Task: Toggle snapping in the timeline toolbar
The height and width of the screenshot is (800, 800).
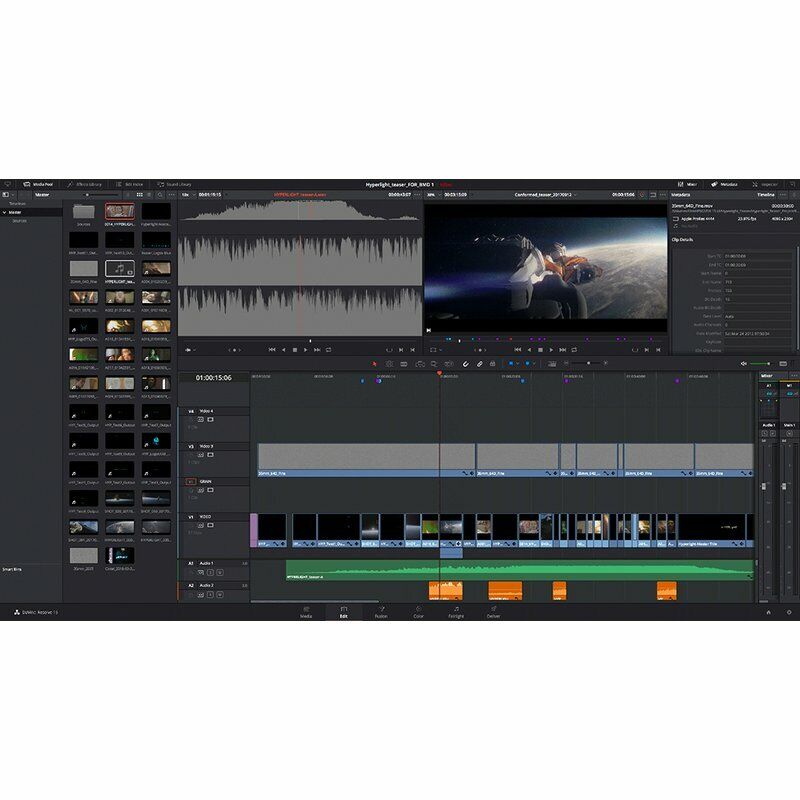Action: (x=466, y=365)
